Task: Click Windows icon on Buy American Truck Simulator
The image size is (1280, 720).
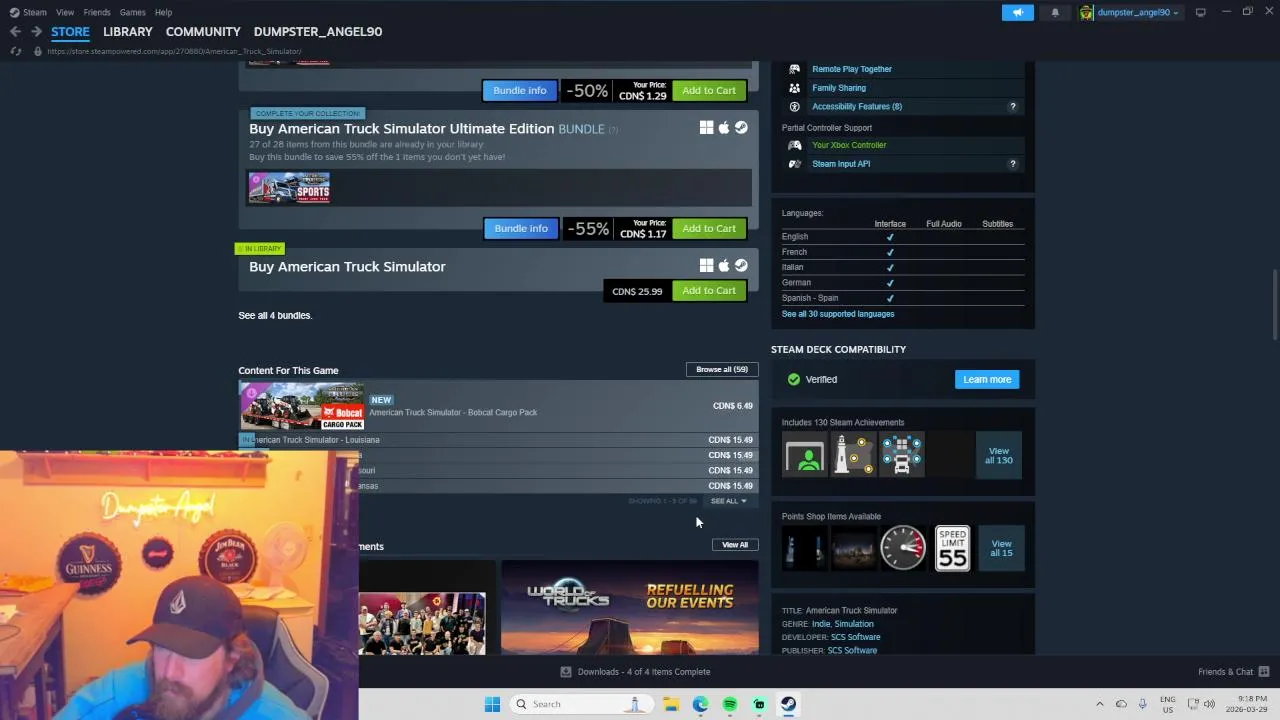Action: click(x=706, y=266)
